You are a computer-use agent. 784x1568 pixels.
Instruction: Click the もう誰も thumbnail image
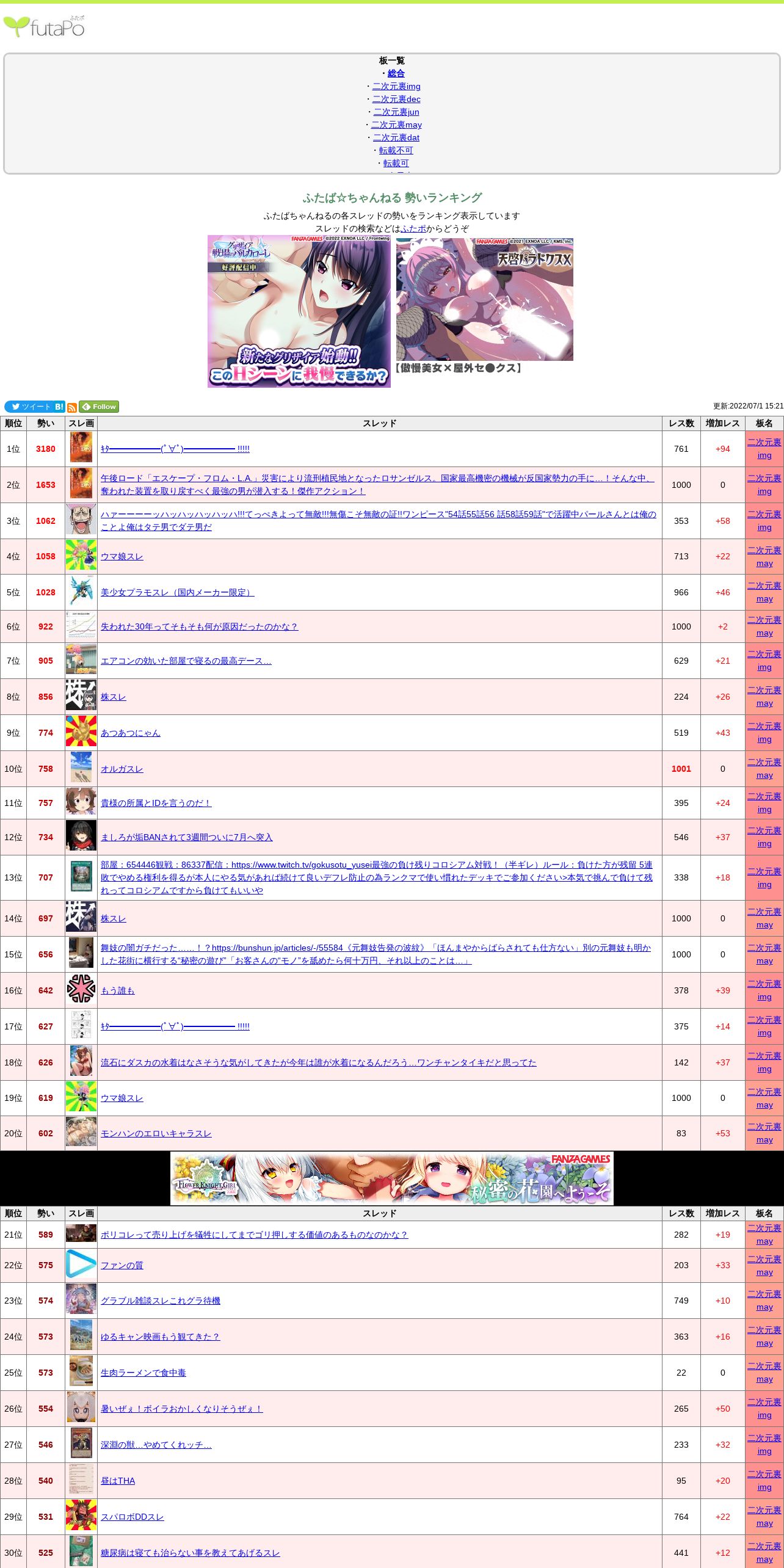[81, 989]
